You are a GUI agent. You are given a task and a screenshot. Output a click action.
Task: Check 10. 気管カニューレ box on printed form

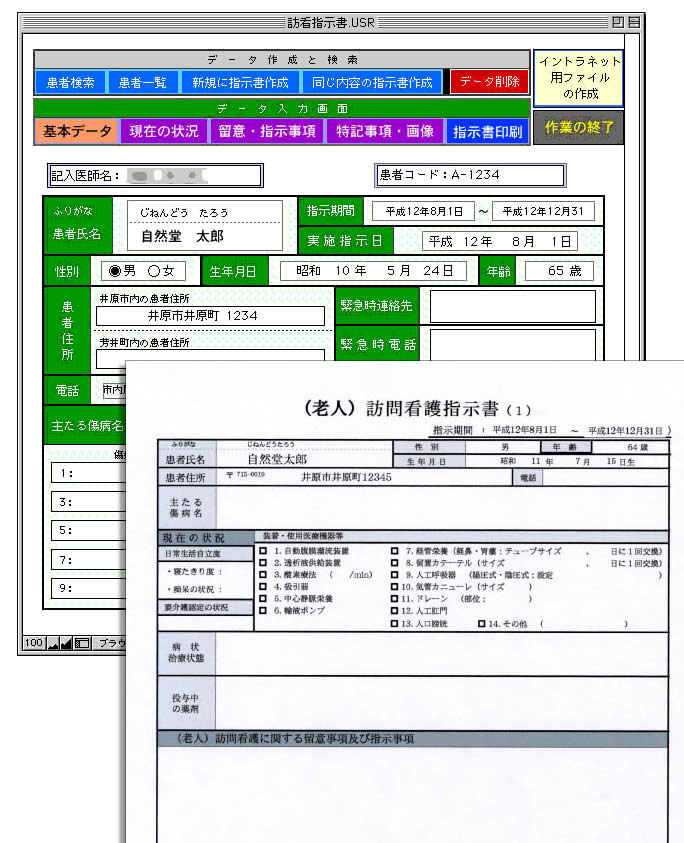[x=395, y=587]
